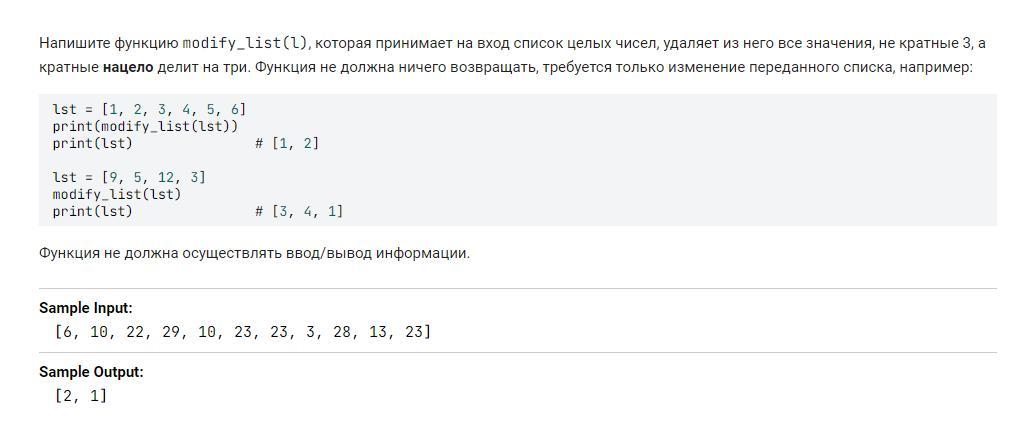Click the Sample Input heading
The width and height of the screenshot is (1036, 440).
tap(85, 308)
